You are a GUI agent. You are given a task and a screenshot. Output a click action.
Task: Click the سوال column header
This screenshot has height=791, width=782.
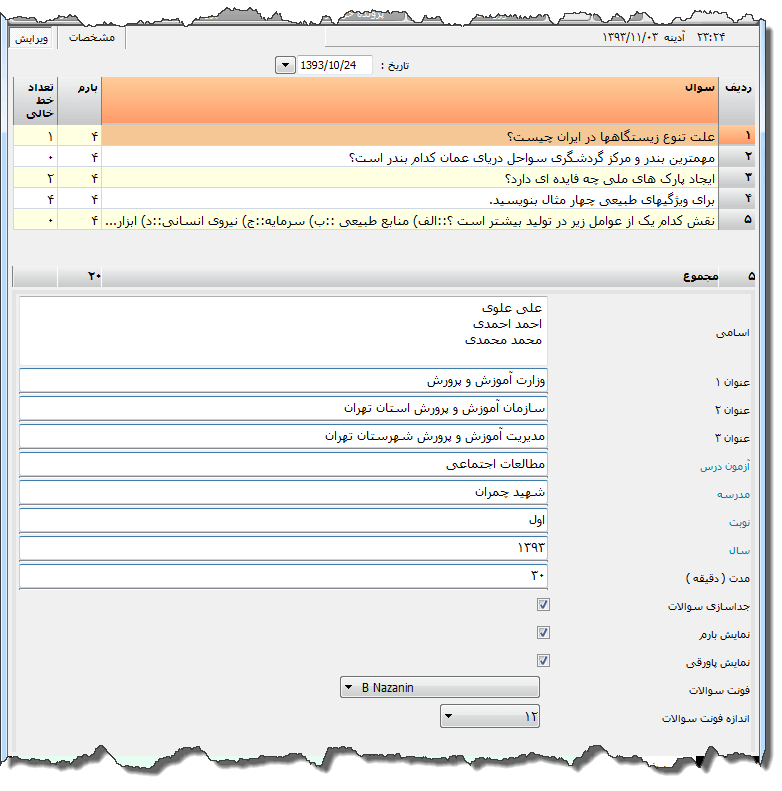[410, 100]
